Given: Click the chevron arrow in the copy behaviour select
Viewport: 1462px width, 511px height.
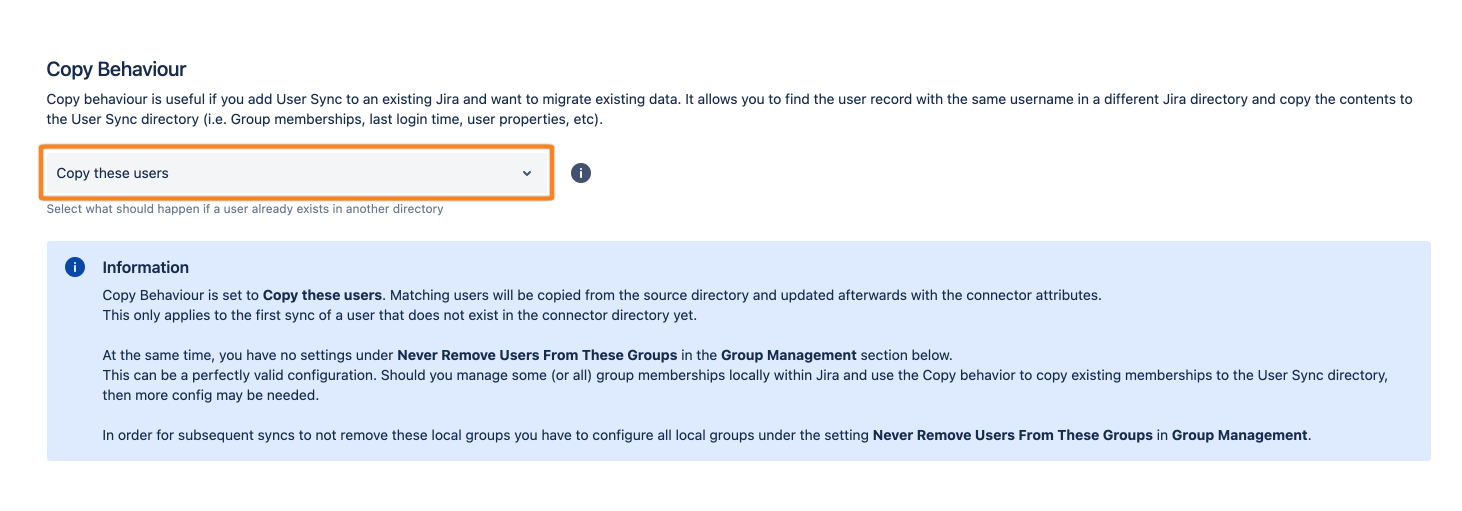Looking at the screenshot, I should point(527,174).
